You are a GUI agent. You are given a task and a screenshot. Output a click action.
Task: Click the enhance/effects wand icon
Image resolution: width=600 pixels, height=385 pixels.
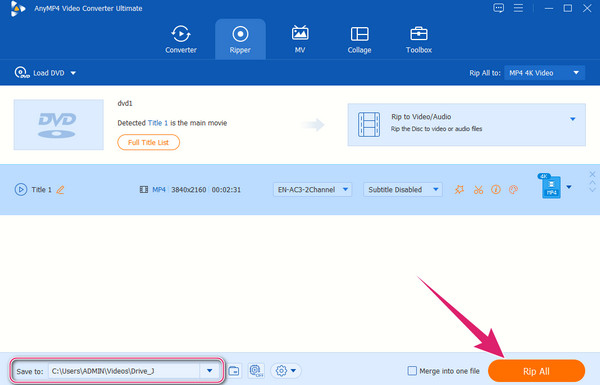tap(459, 189)
